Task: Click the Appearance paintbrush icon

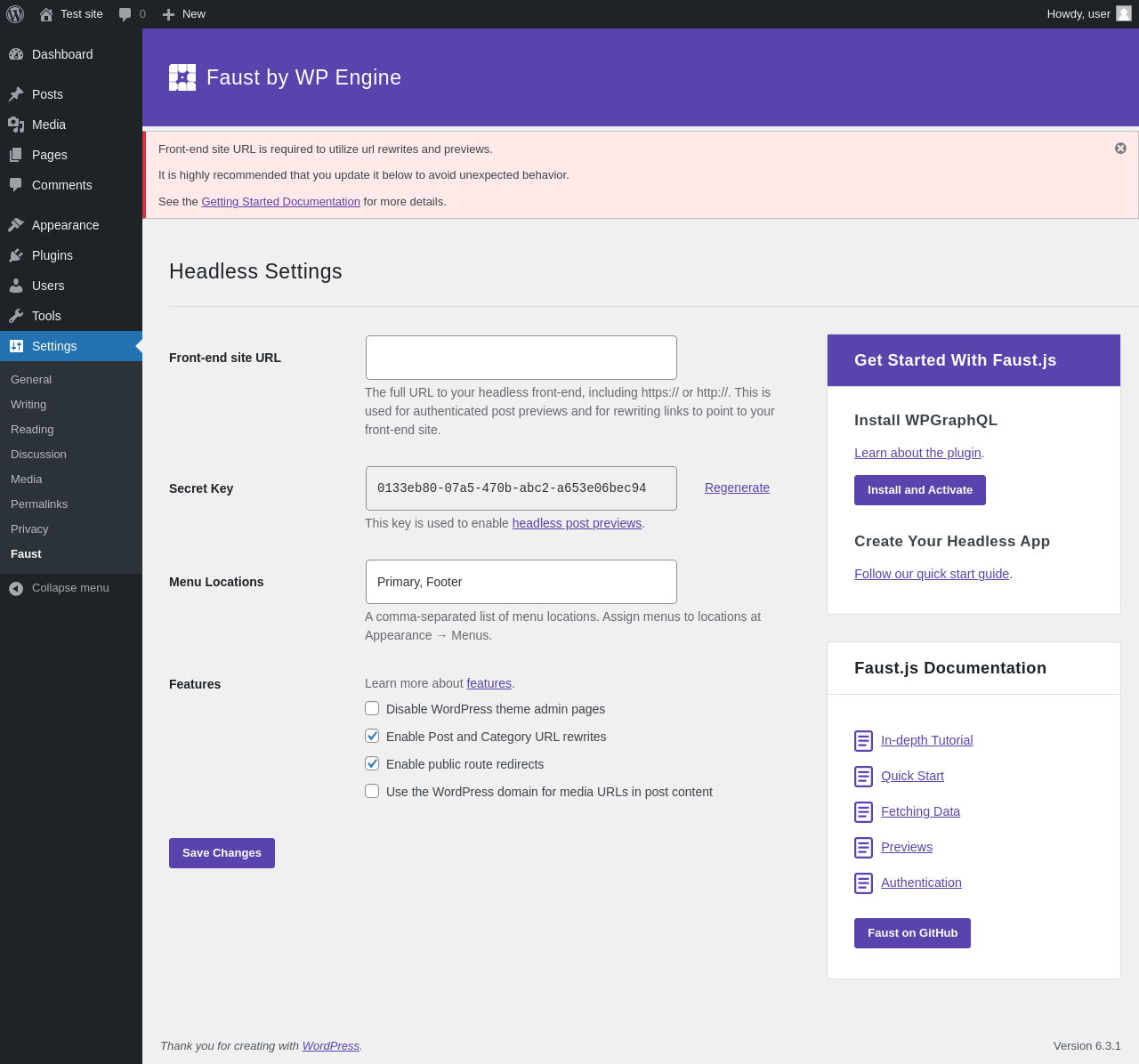Action: (16, 225)
